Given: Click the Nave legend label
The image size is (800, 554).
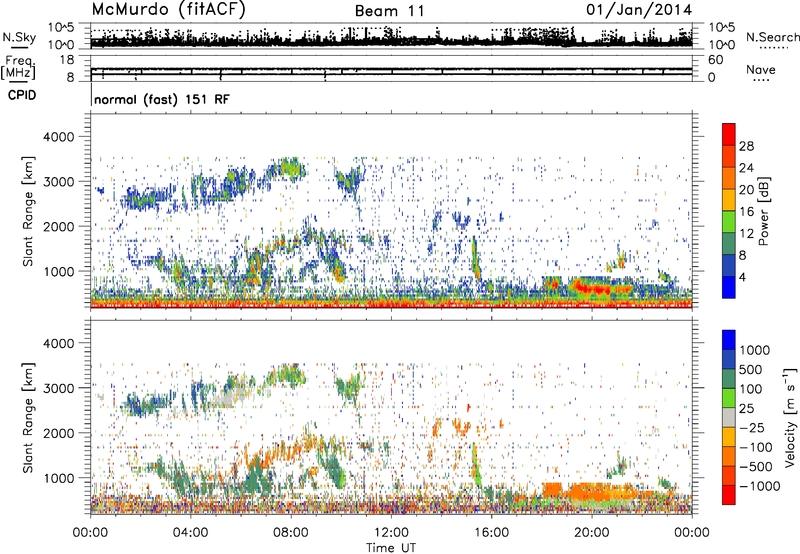Looking at the screenshot, I should [760, 69].
